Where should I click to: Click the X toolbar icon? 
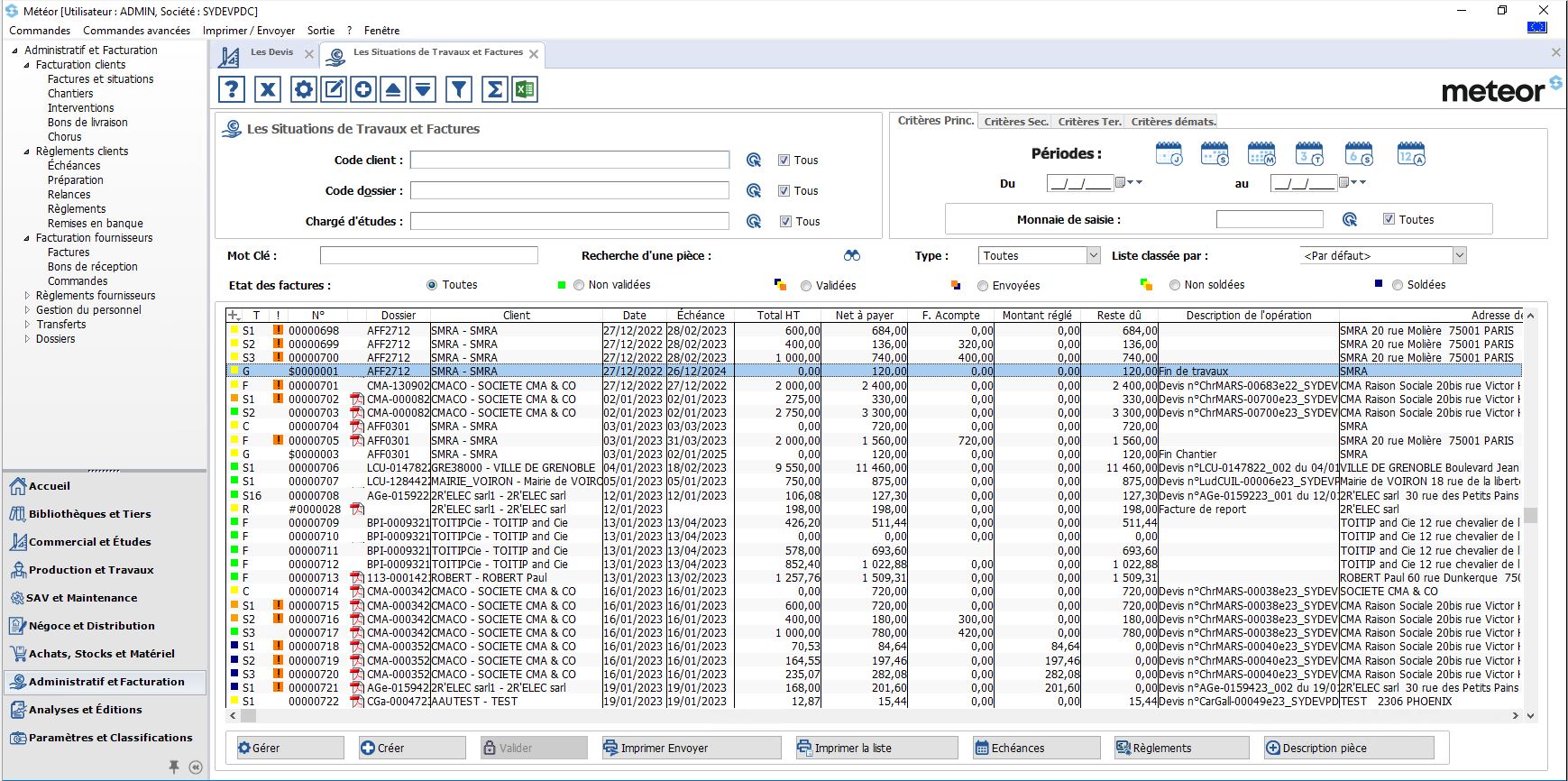[x=268, y=89]
